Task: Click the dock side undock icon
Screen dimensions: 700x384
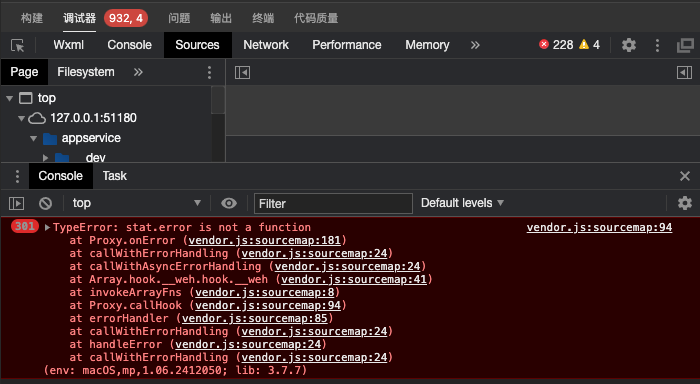Action: tap(685, 45)
